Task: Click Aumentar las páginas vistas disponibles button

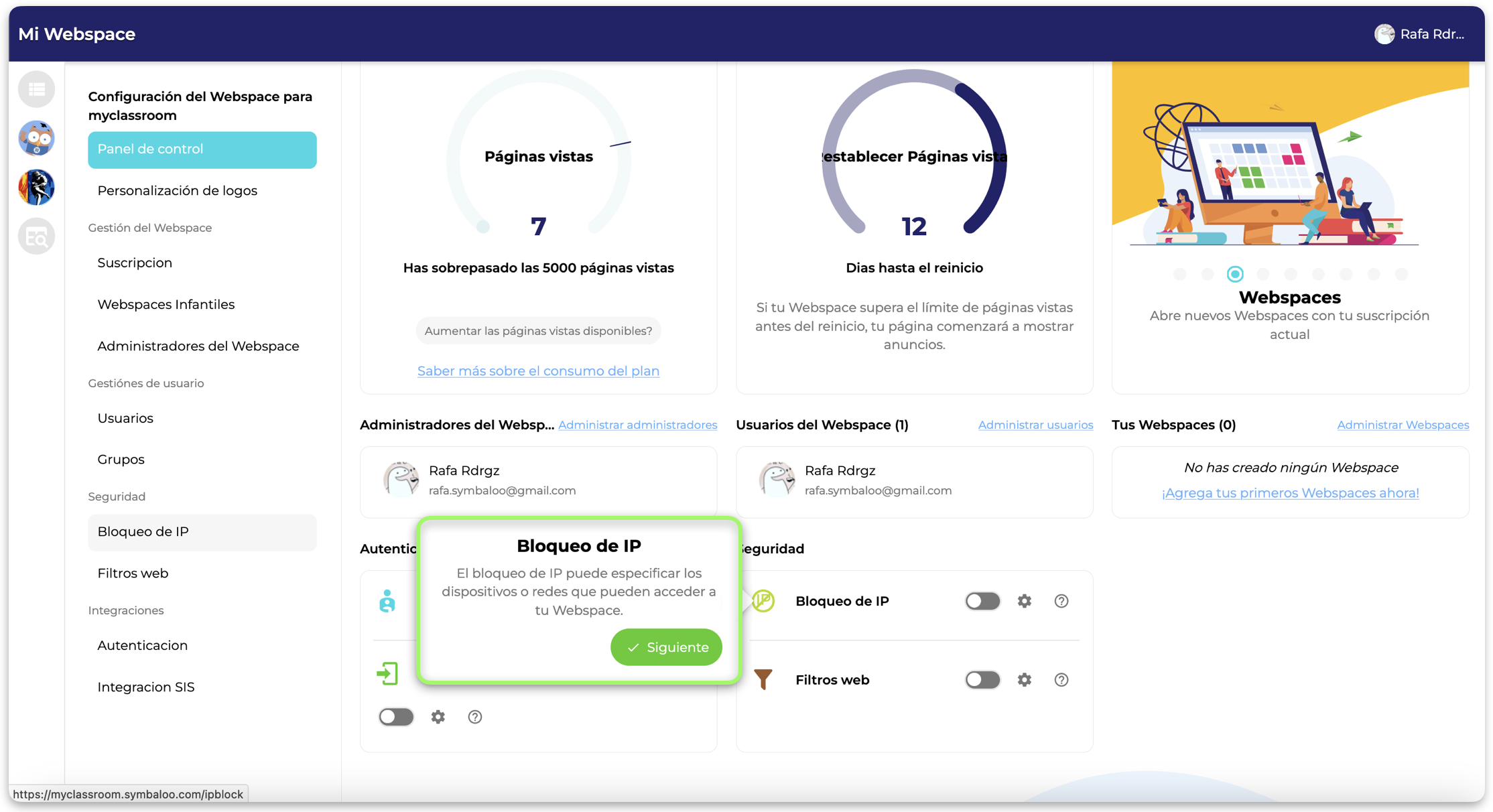Action: [538, 331]
